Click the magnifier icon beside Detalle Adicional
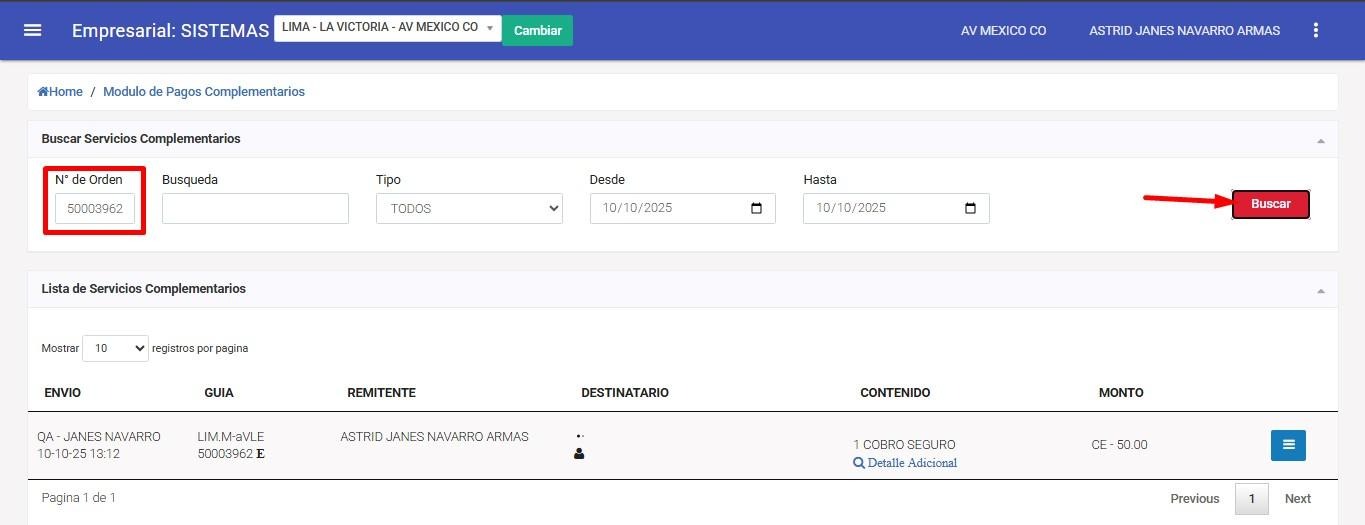Screen dimensions: 1365x525 click(x=859, y=463)
